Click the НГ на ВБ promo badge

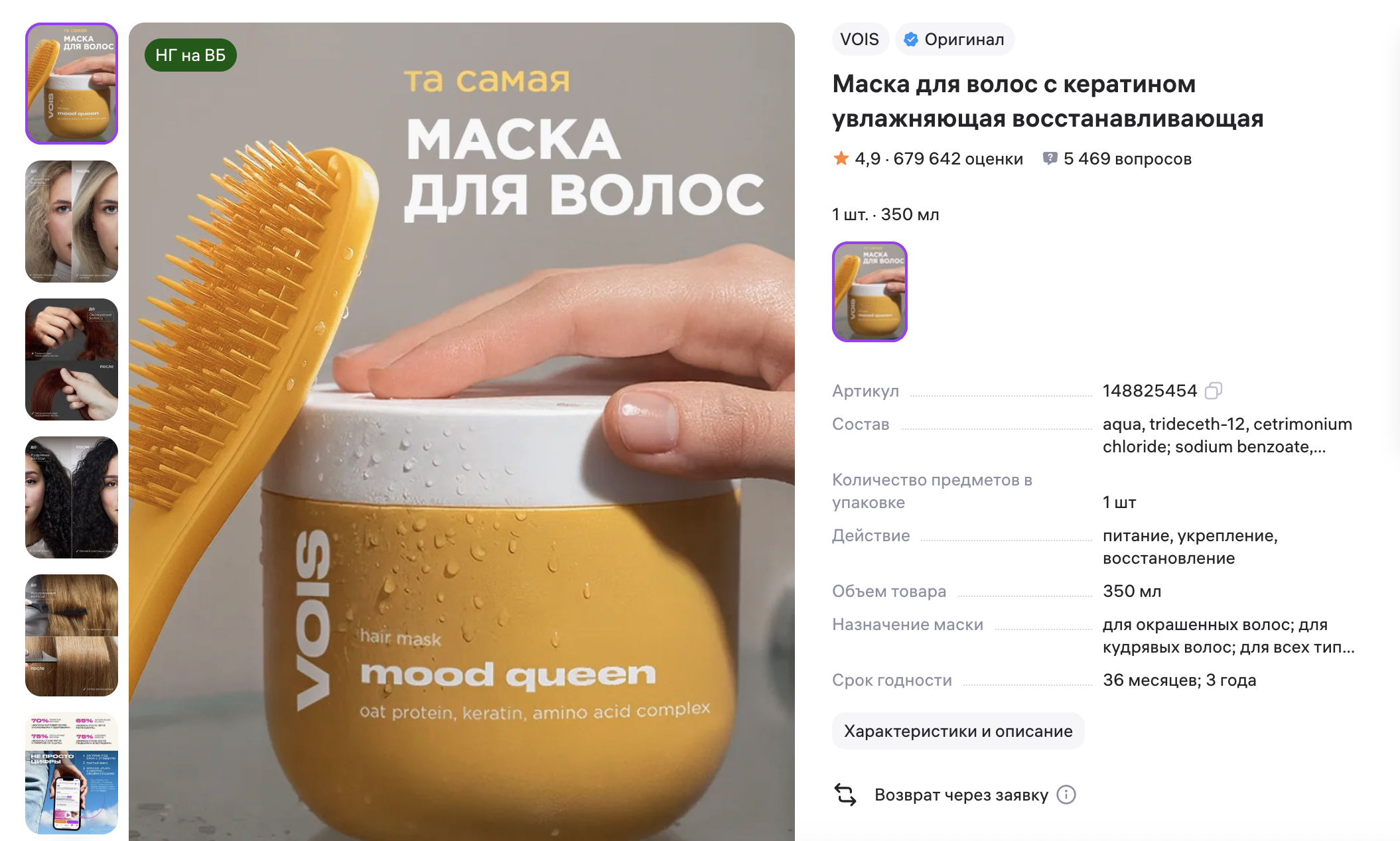(190, 55)
